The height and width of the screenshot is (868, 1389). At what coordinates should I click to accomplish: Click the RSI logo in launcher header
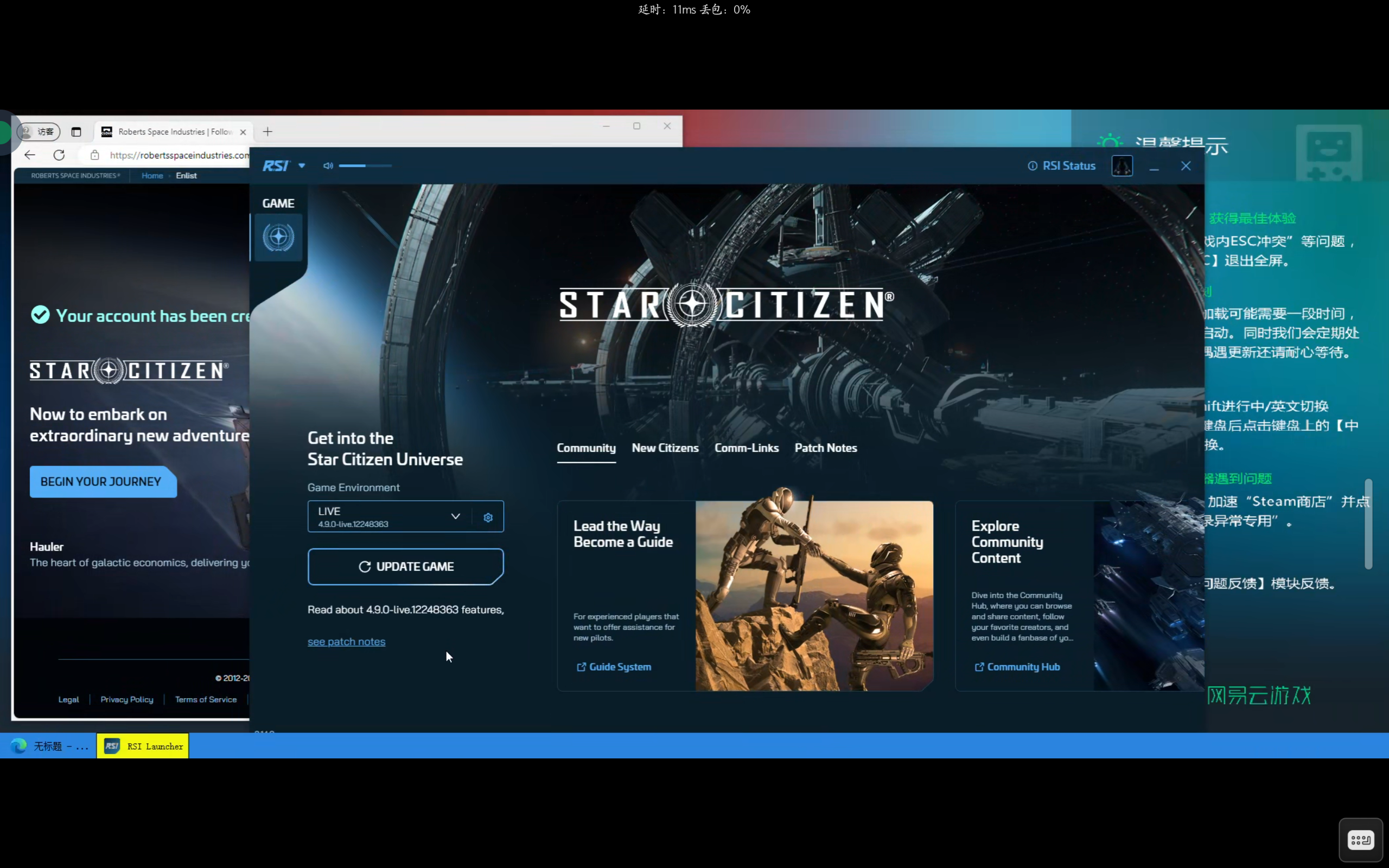click(x=276, y=166)
